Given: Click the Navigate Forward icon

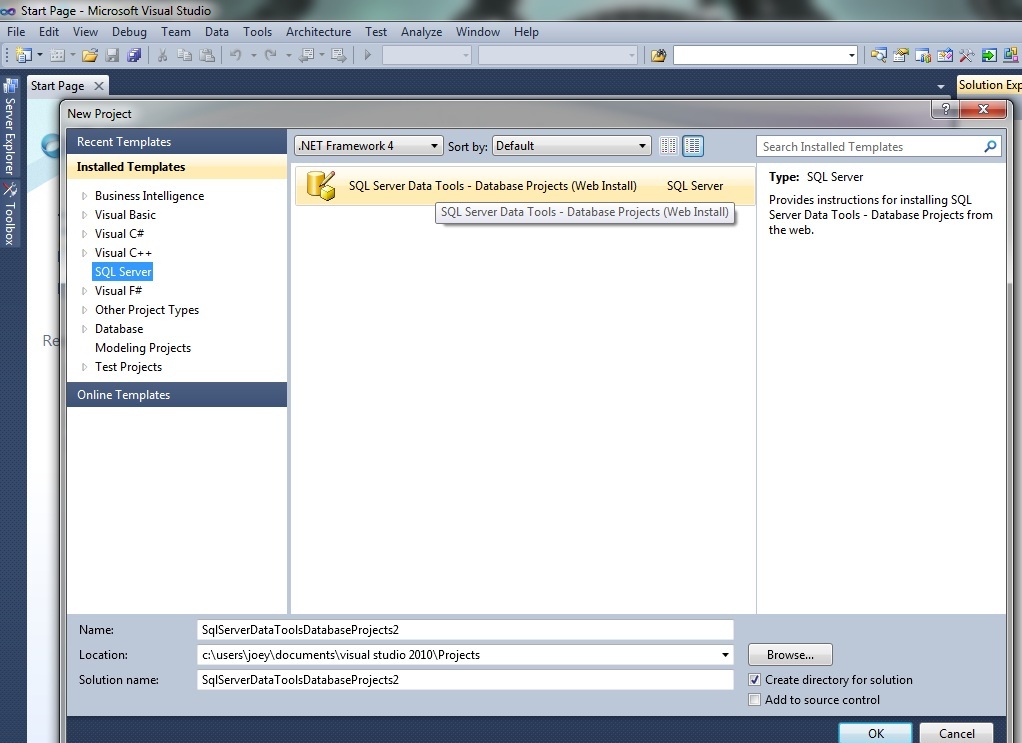Looking at the screenshot, I should tap(338, 55).
